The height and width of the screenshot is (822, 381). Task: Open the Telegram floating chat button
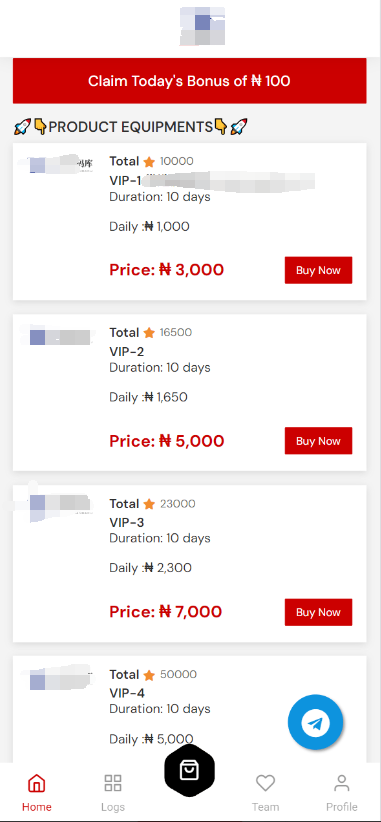point(315,722)
